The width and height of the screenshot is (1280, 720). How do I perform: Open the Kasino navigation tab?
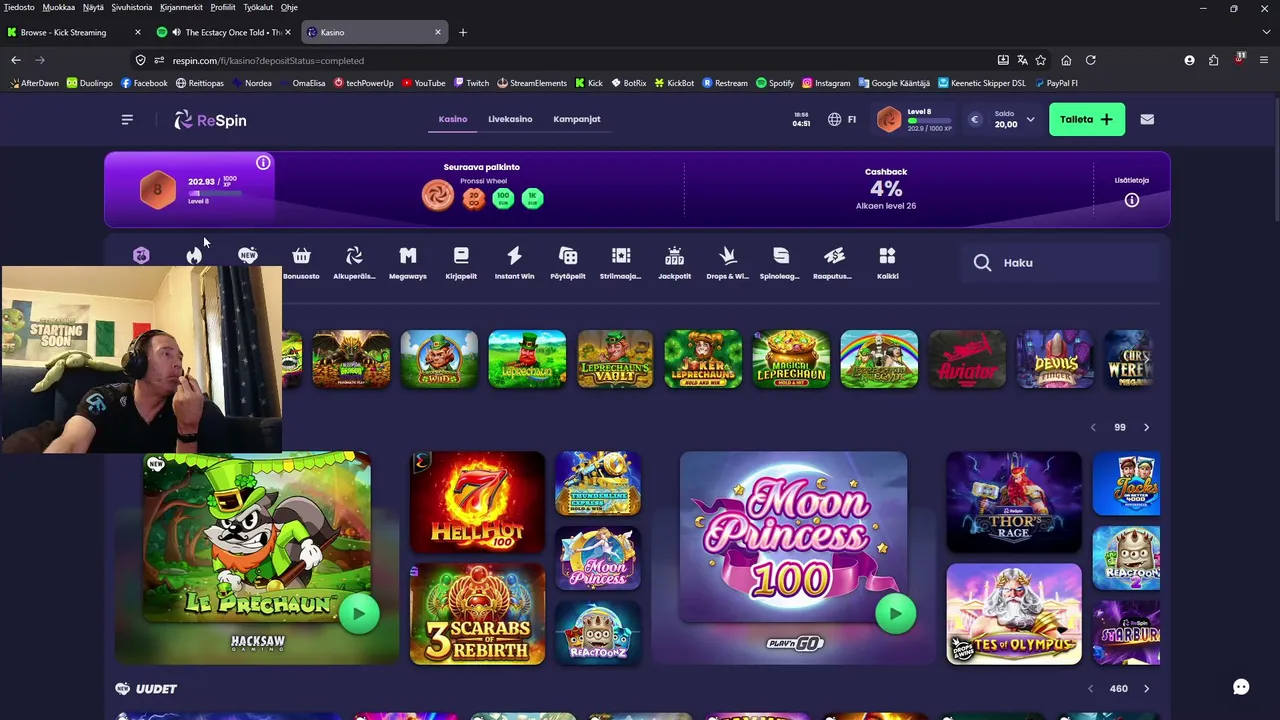click(x=453, y=119)
